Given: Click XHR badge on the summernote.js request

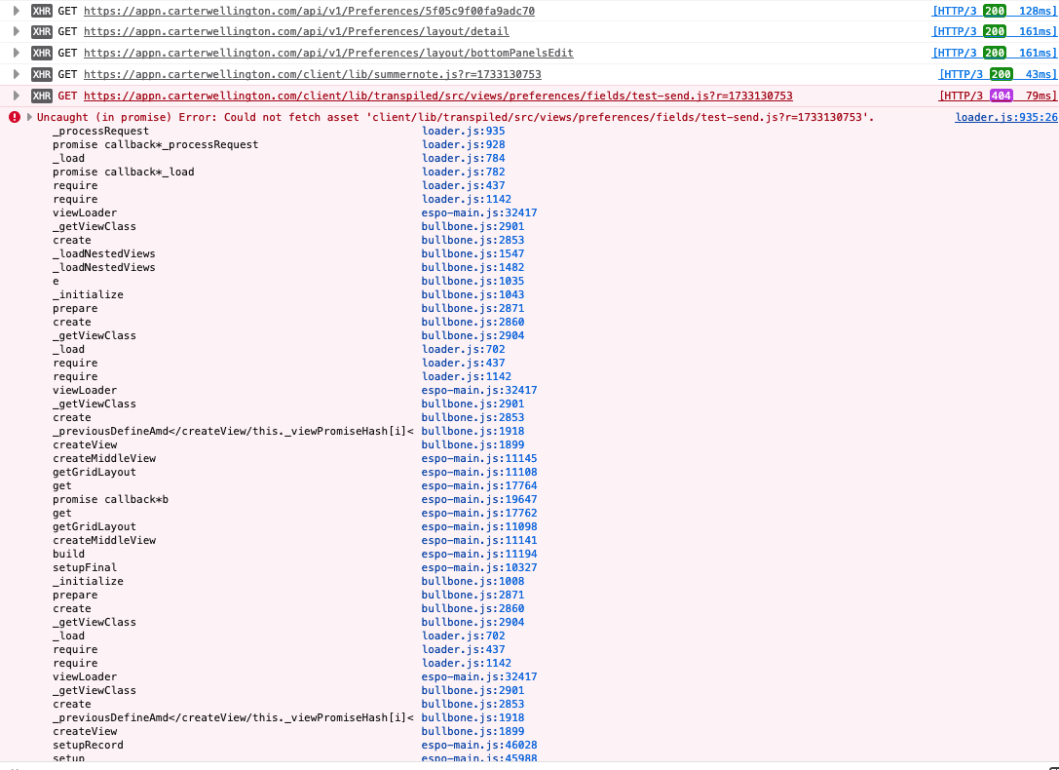Looking at the screenshot, I should tap(41, 74).
